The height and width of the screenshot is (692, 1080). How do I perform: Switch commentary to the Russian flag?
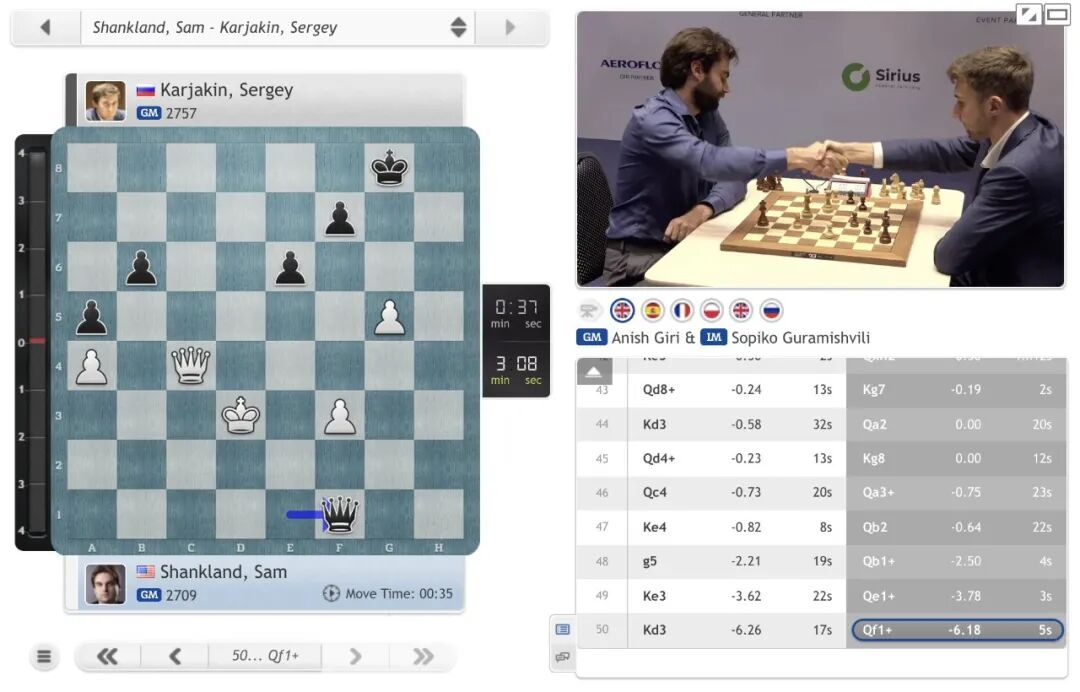click(x=771, y=311)
